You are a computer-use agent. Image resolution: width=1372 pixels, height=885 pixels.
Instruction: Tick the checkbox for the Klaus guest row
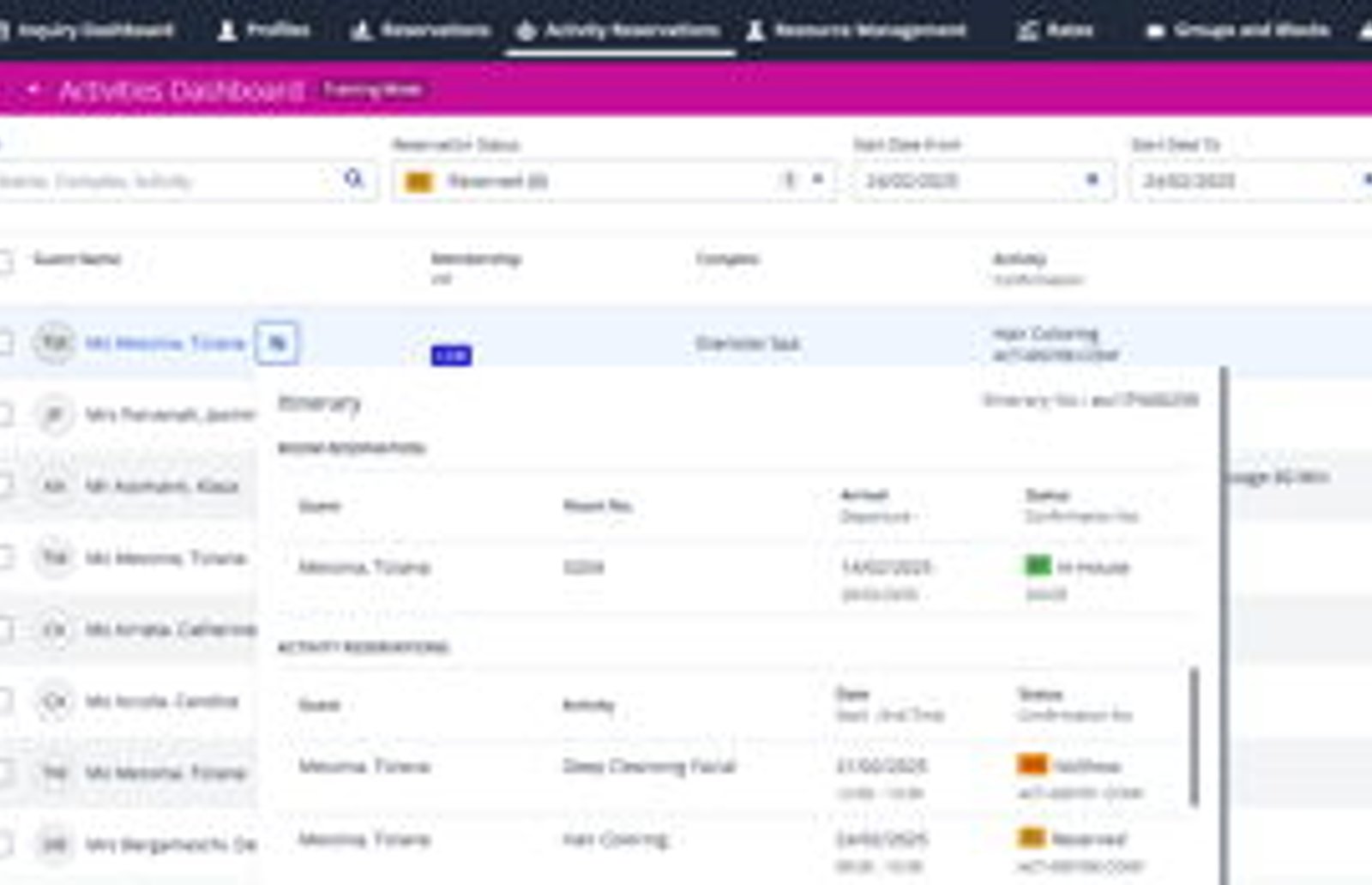(x=5, y=486)
